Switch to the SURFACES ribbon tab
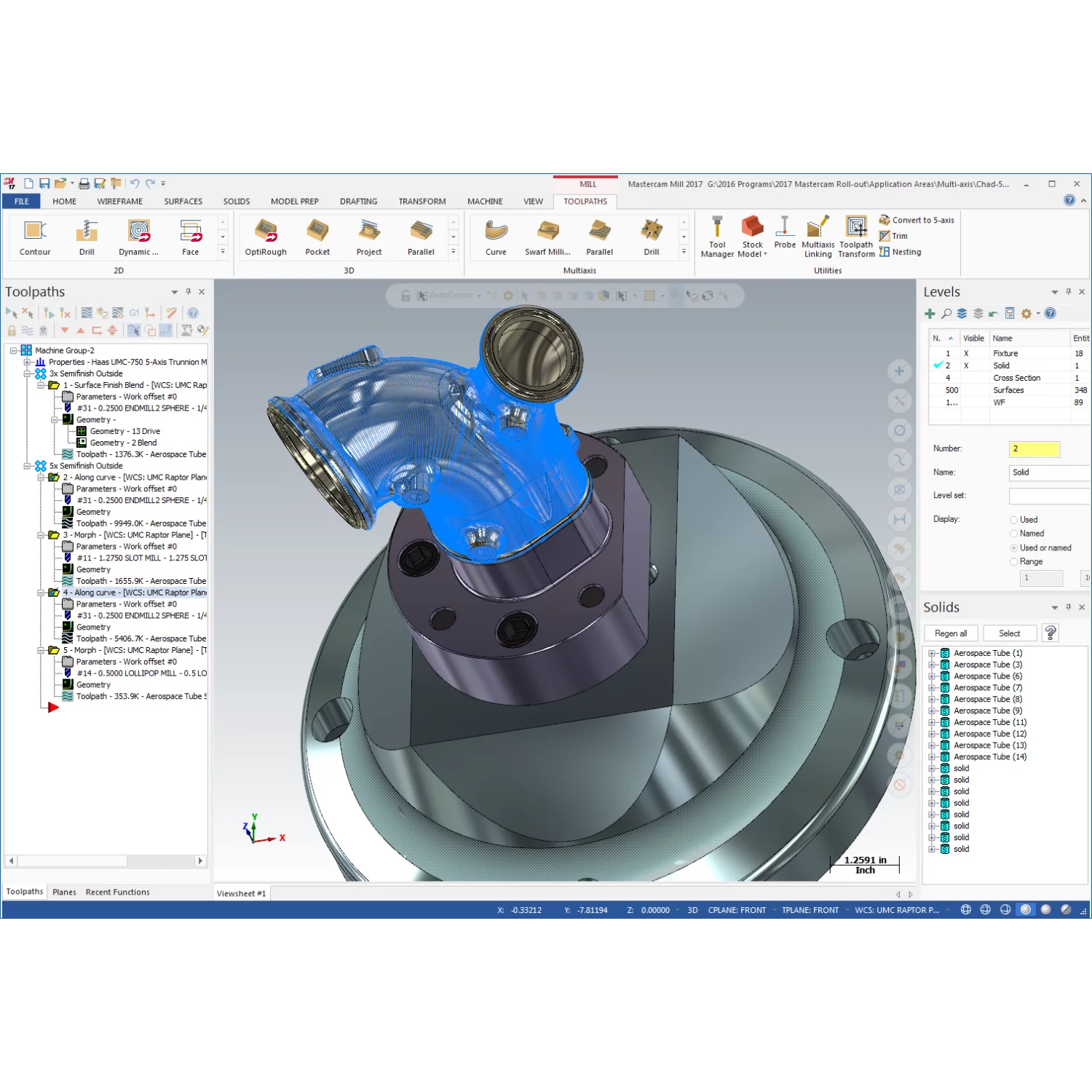The height and width of the screenshot is (1092, 1092). [183, 202]
